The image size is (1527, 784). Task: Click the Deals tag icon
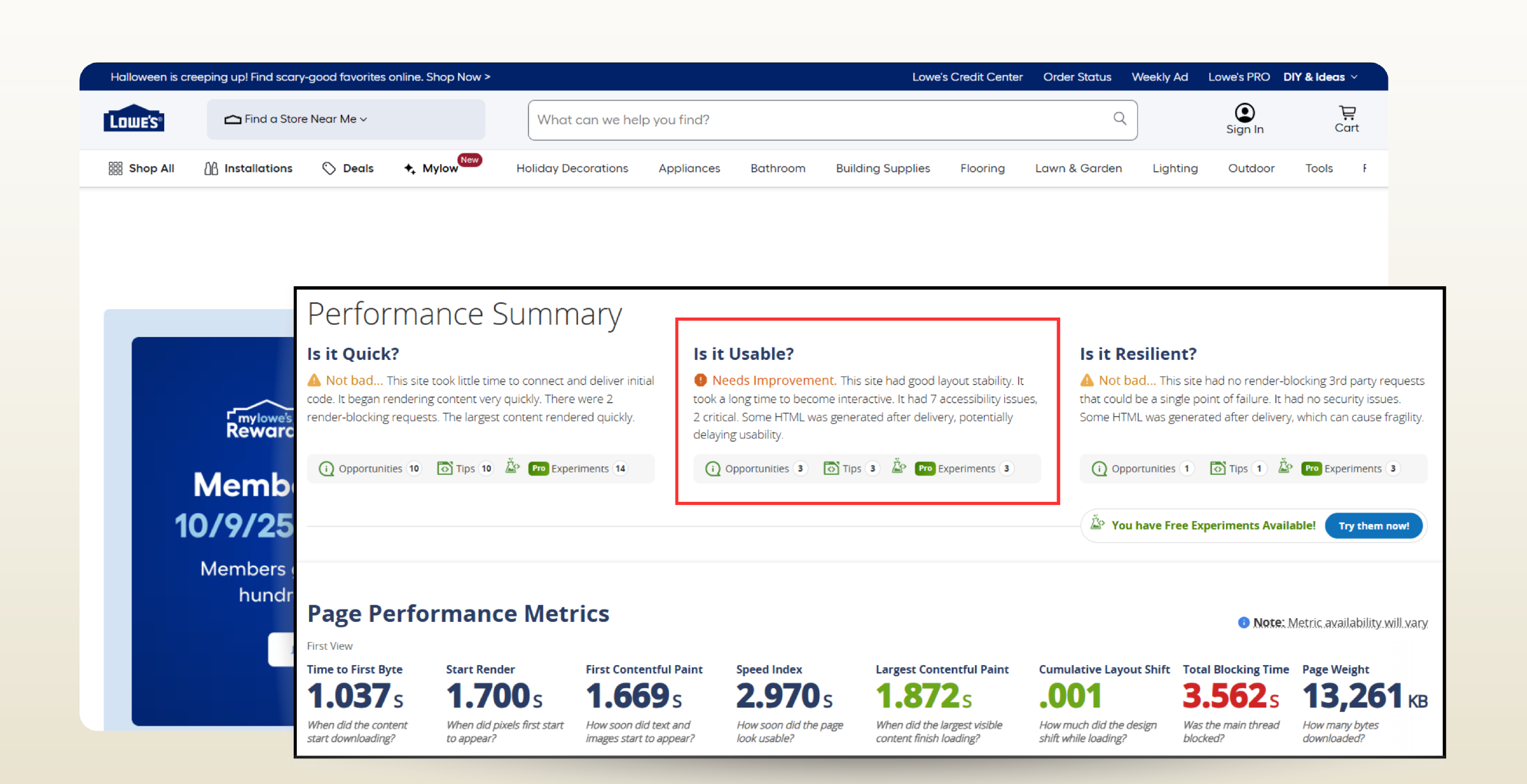[x=329, y=168]
